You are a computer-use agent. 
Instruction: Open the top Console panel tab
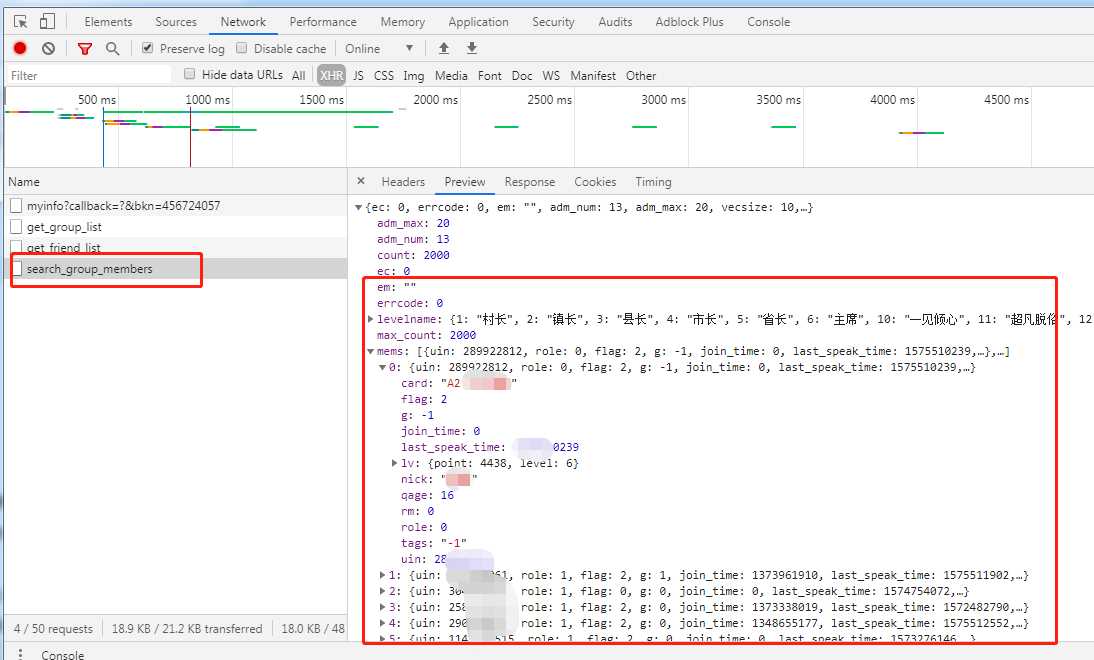tap(769, 22)
